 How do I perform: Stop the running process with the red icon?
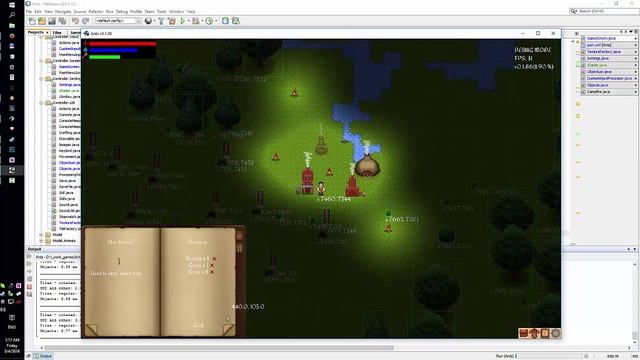(29, 287)
